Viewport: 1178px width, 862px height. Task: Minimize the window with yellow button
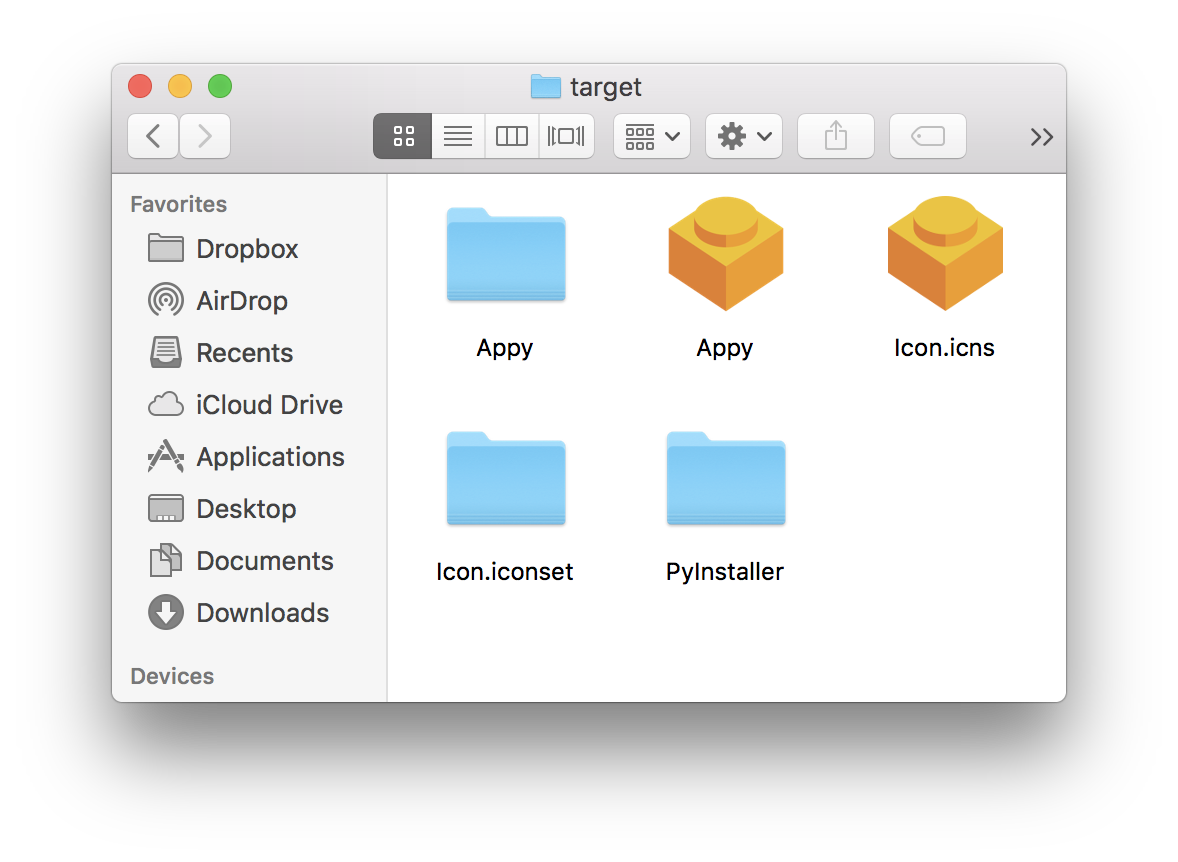pyautogui.click(x=180, y=86)
